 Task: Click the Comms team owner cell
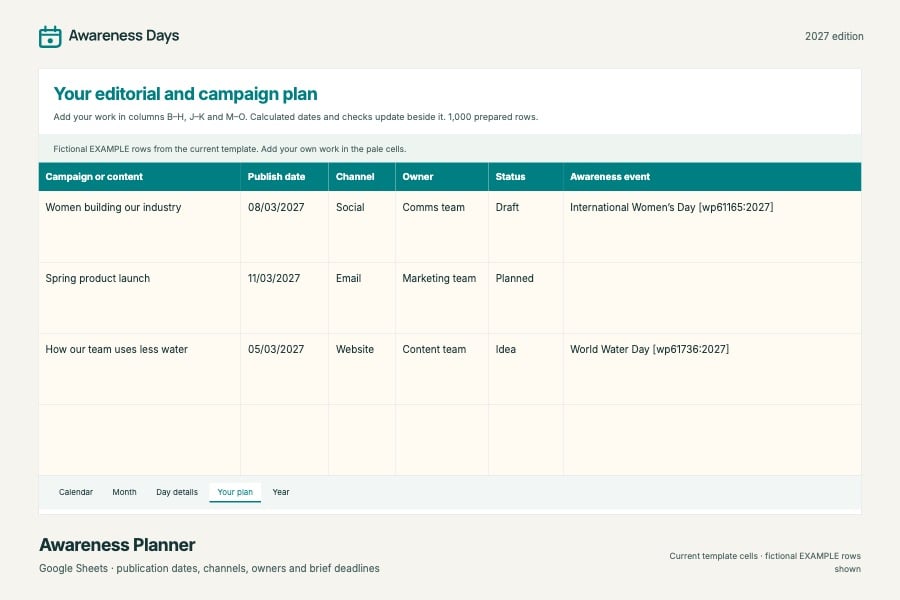[x=442, y=227]
